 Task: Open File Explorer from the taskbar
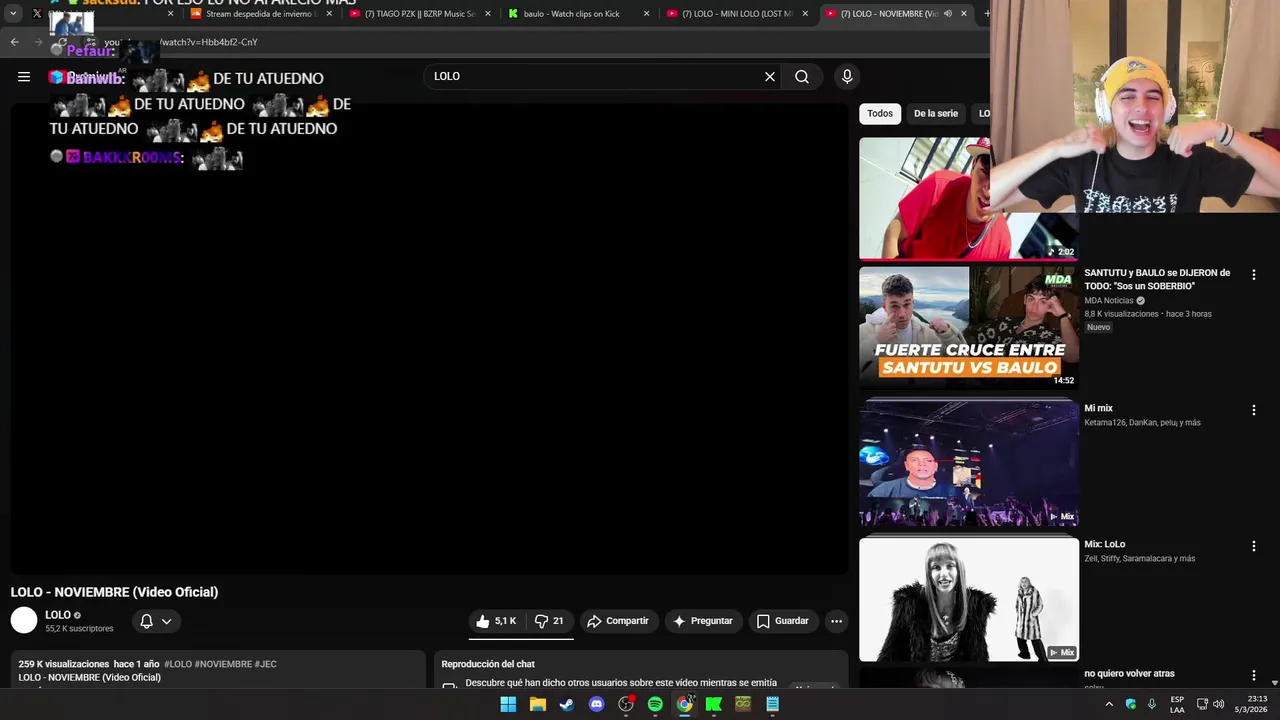coord(537,704)
